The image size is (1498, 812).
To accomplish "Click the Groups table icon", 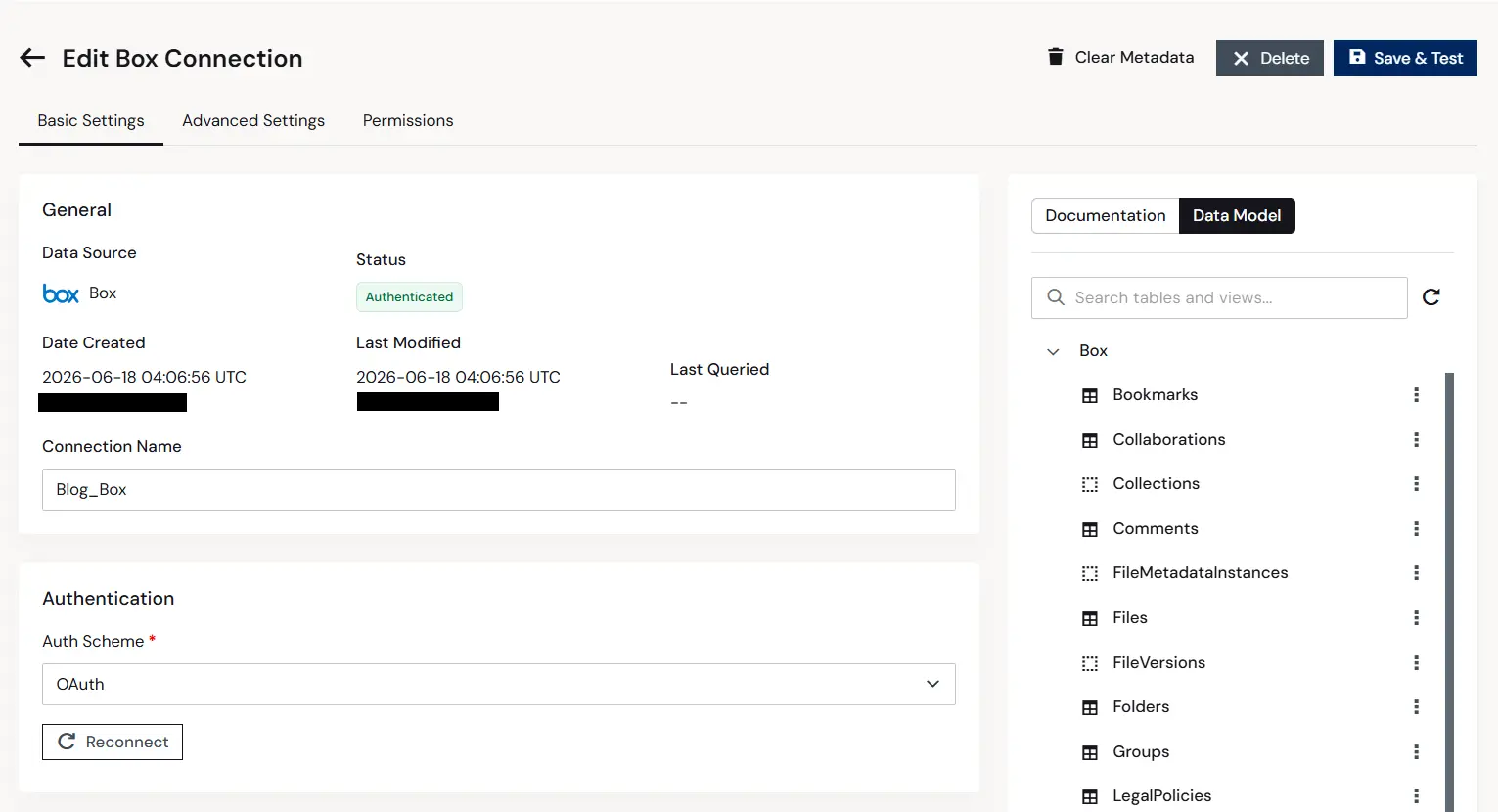I will pos(1090,752).
